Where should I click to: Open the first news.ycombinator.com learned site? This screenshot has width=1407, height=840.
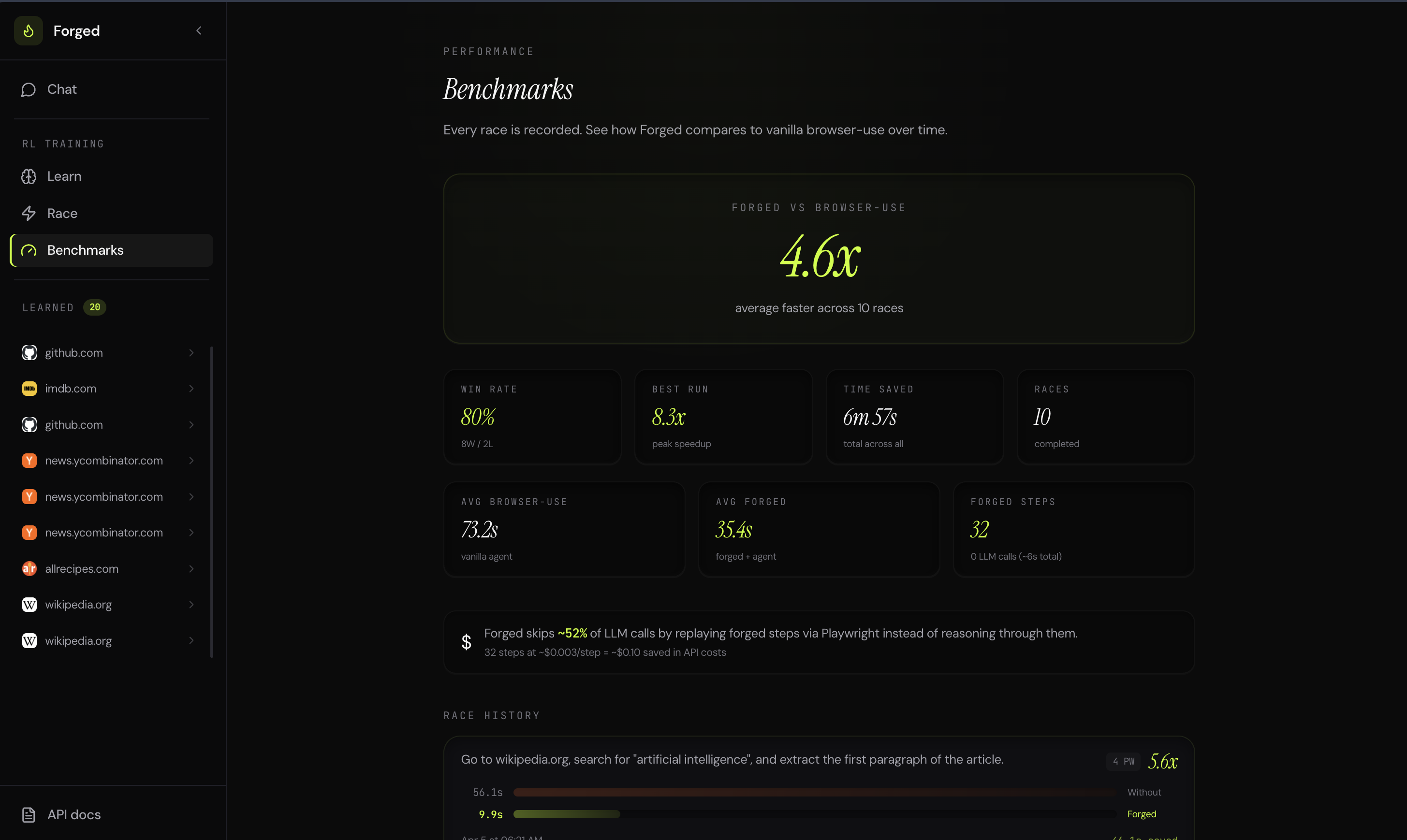[103, 461]
